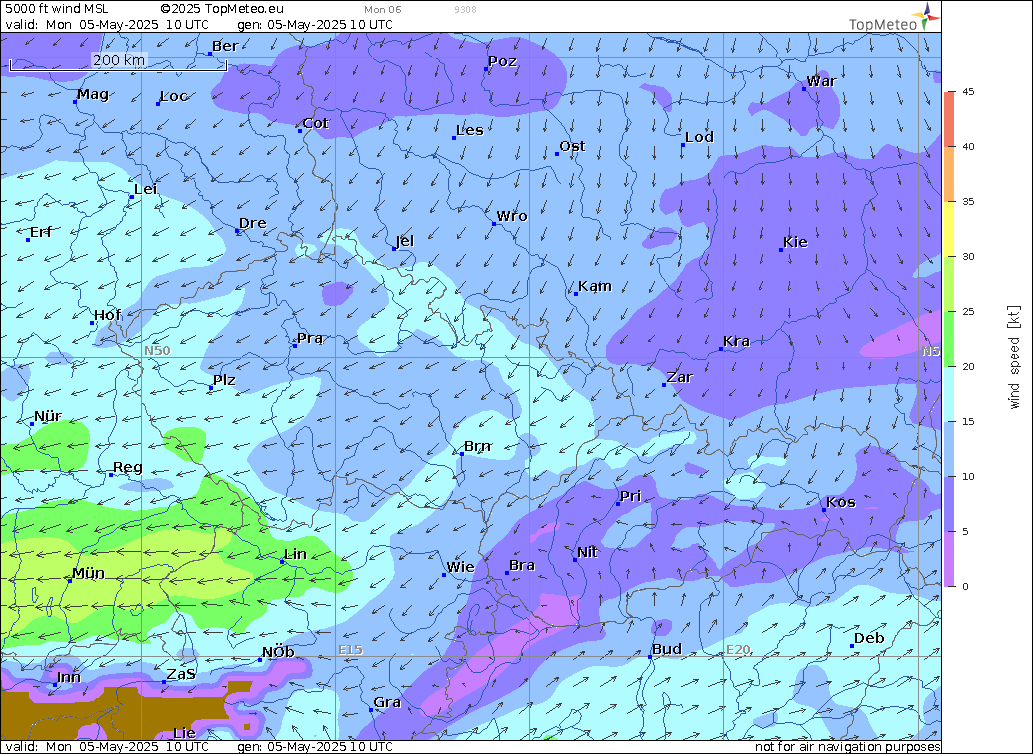Click the Dre city label
1033x754 pixels.
[252, 223]
